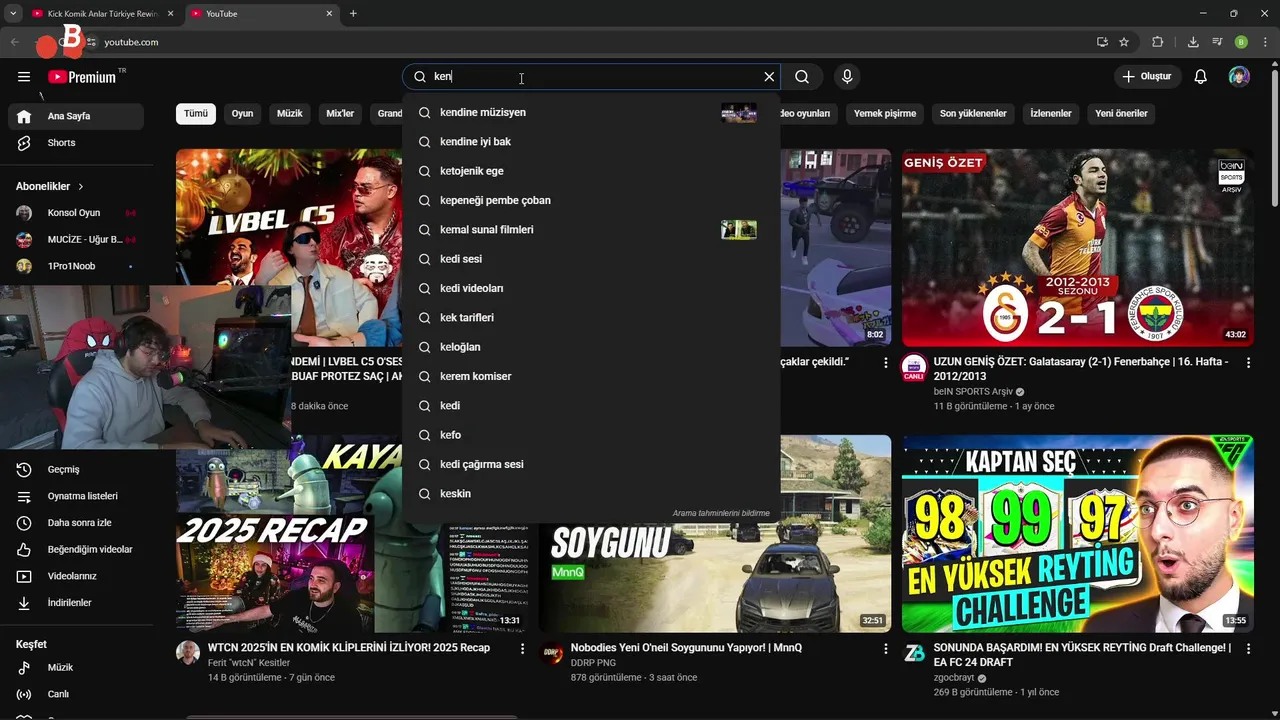Image resolution: width=1280 pixels, height=720 pixels.
Task: Clear search text with the X icon
Action: 769,77
